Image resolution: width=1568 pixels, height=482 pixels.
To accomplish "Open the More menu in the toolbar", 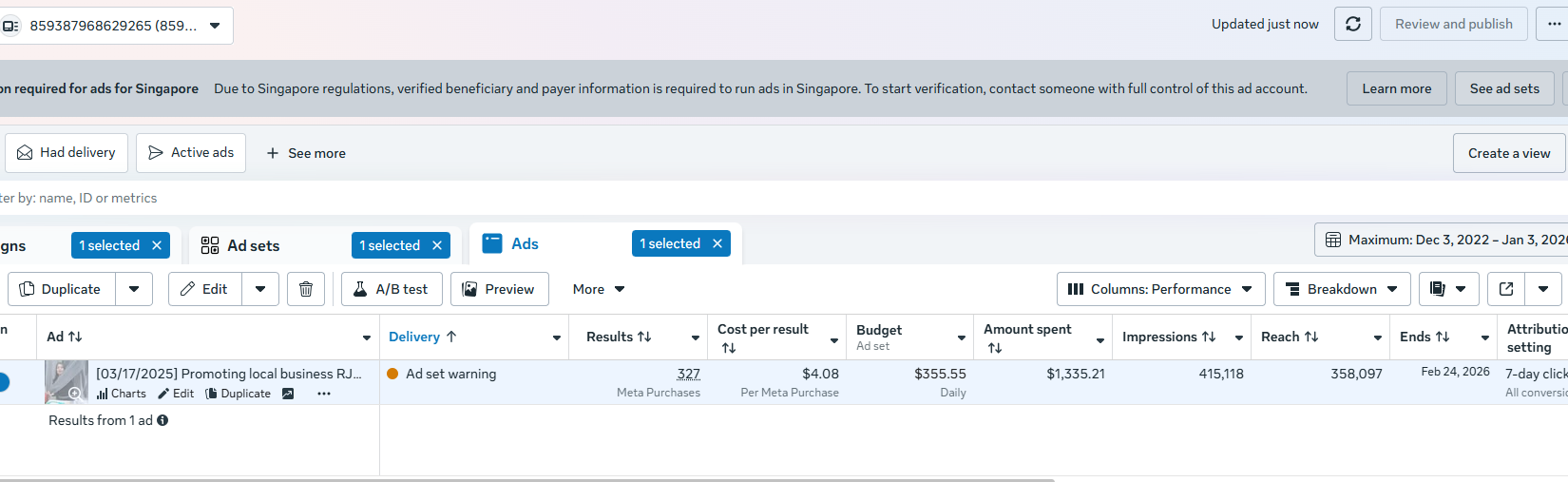I will 598,289.
